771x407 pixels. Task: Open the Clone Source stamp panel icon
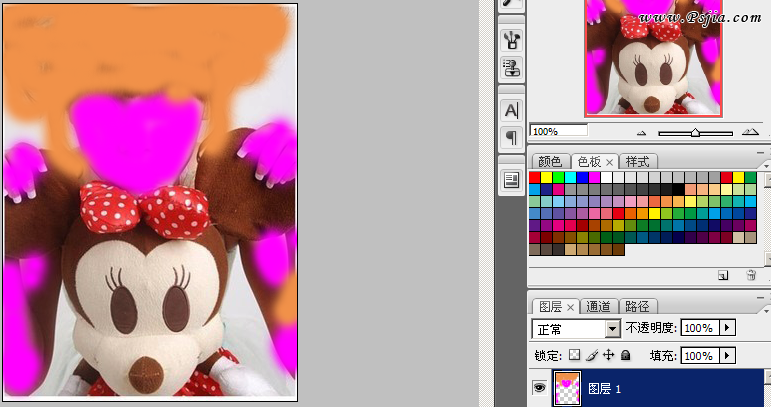click(511, 68)
